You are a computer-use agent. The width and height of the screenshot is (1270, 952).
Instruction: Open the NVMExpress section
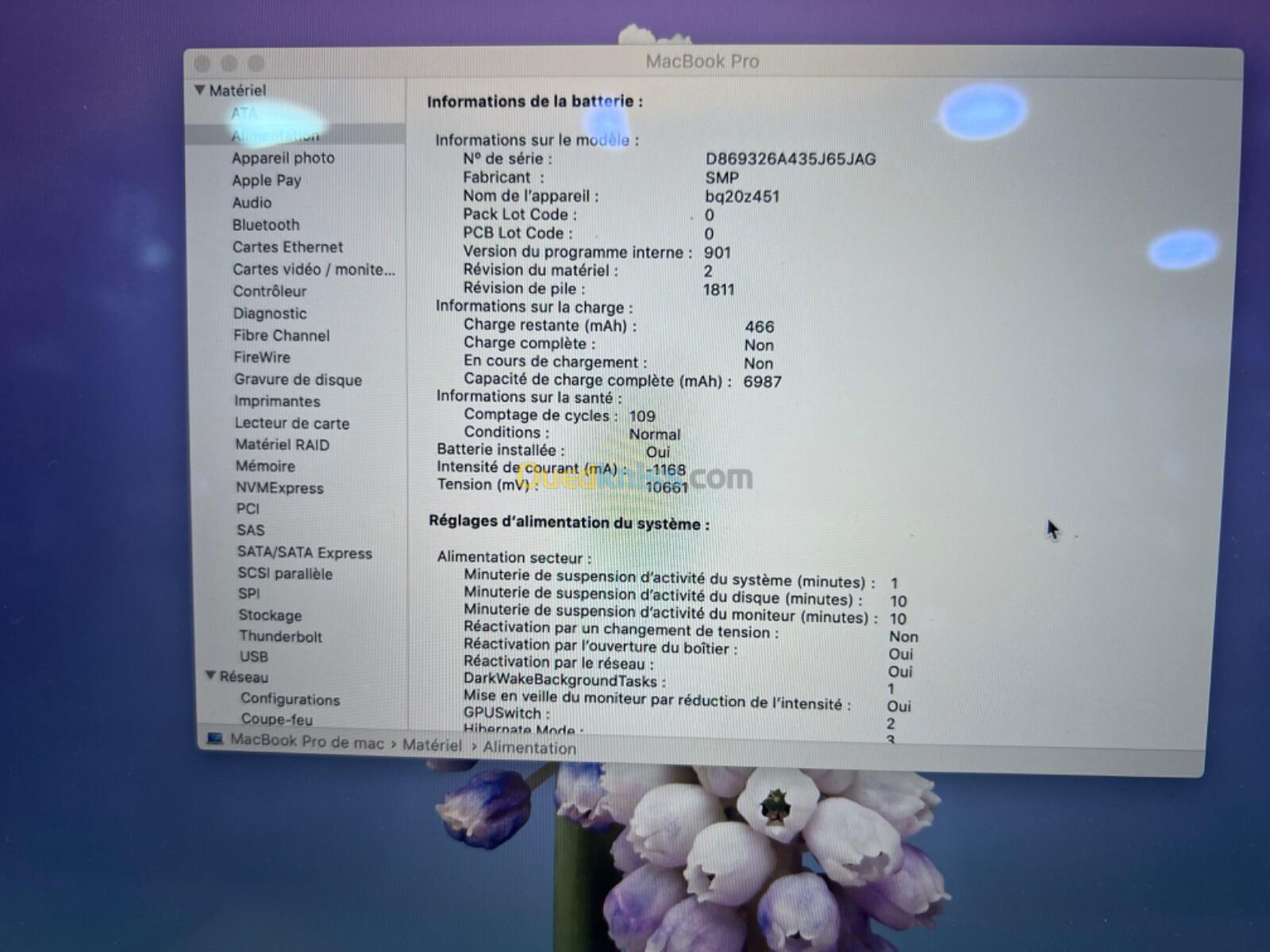(279, 488)
